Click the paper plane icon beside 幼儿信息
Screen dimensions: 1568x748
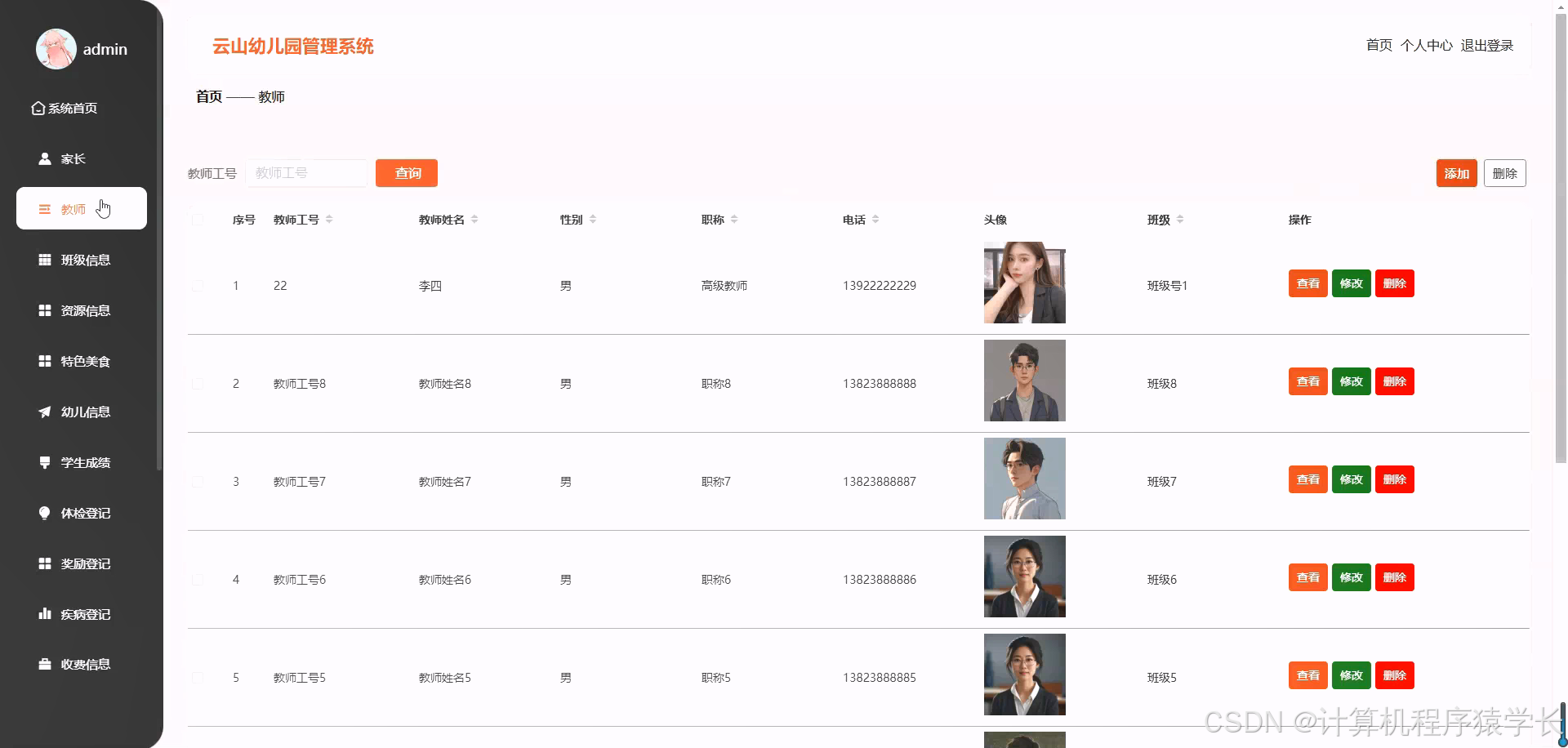tap(45, 412)
